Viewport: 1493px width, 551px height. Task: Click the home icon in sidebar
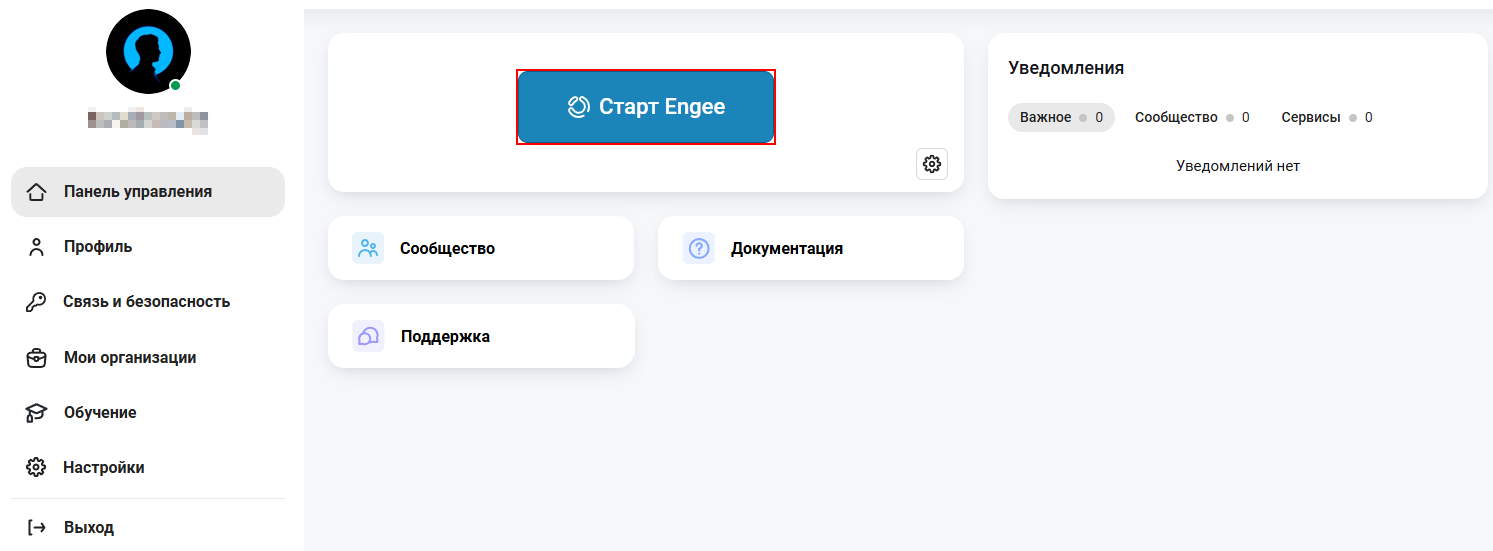tap(37, 192)
